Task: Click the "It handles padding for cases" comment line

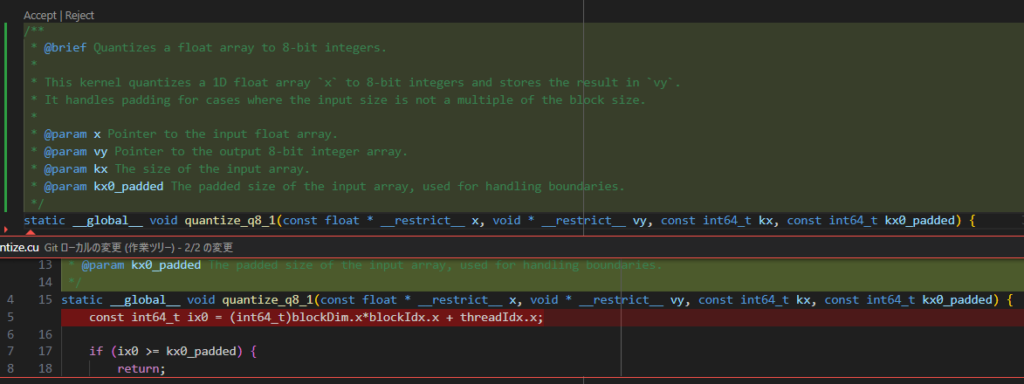Action: pyautogui.click(x=338, y=100)
